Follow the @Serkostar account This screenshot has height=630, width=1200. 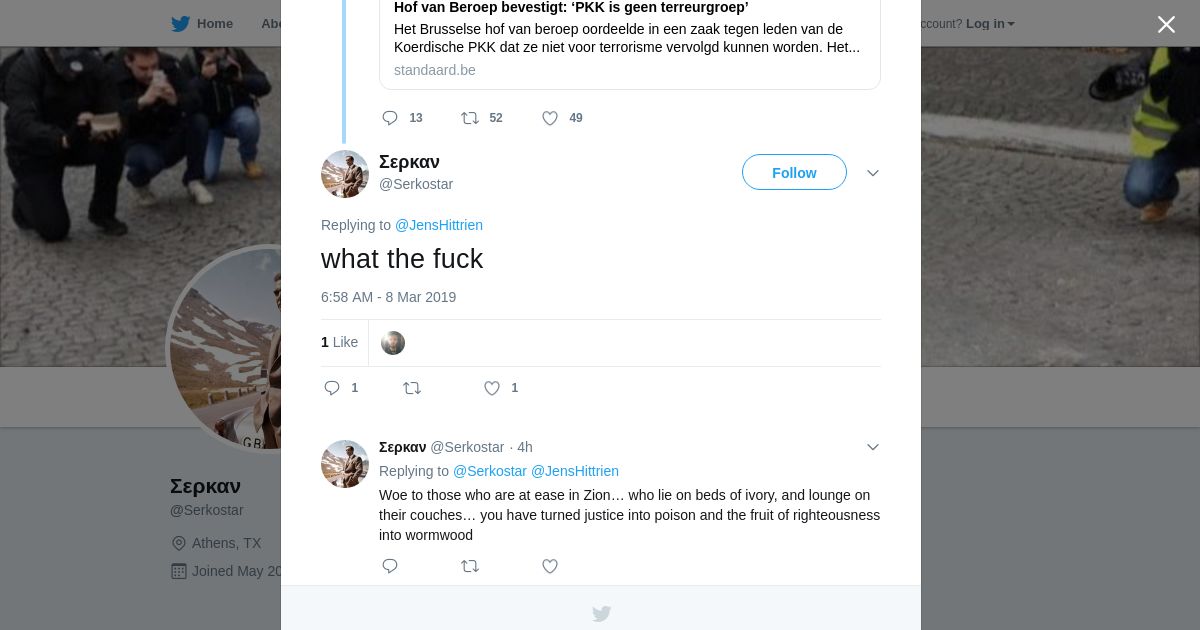794,172
